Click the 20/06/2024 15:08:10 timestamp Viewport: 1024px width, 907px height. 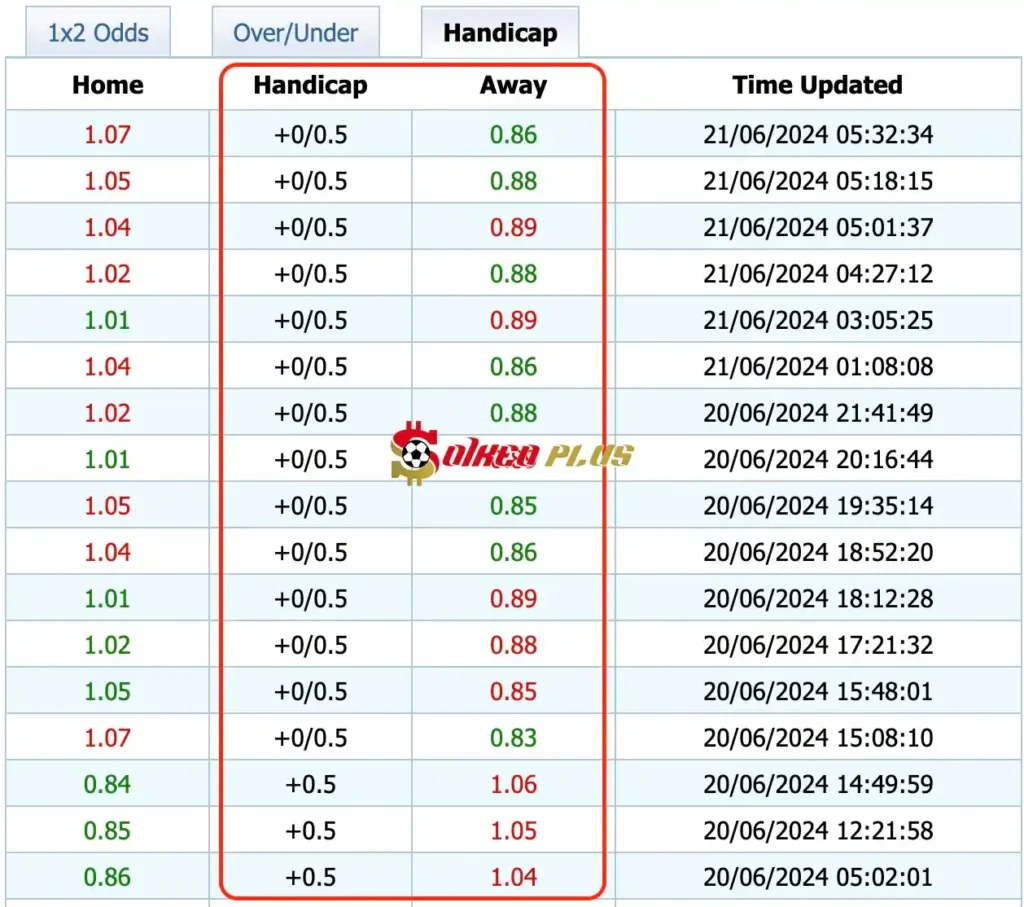coord(817,738)
